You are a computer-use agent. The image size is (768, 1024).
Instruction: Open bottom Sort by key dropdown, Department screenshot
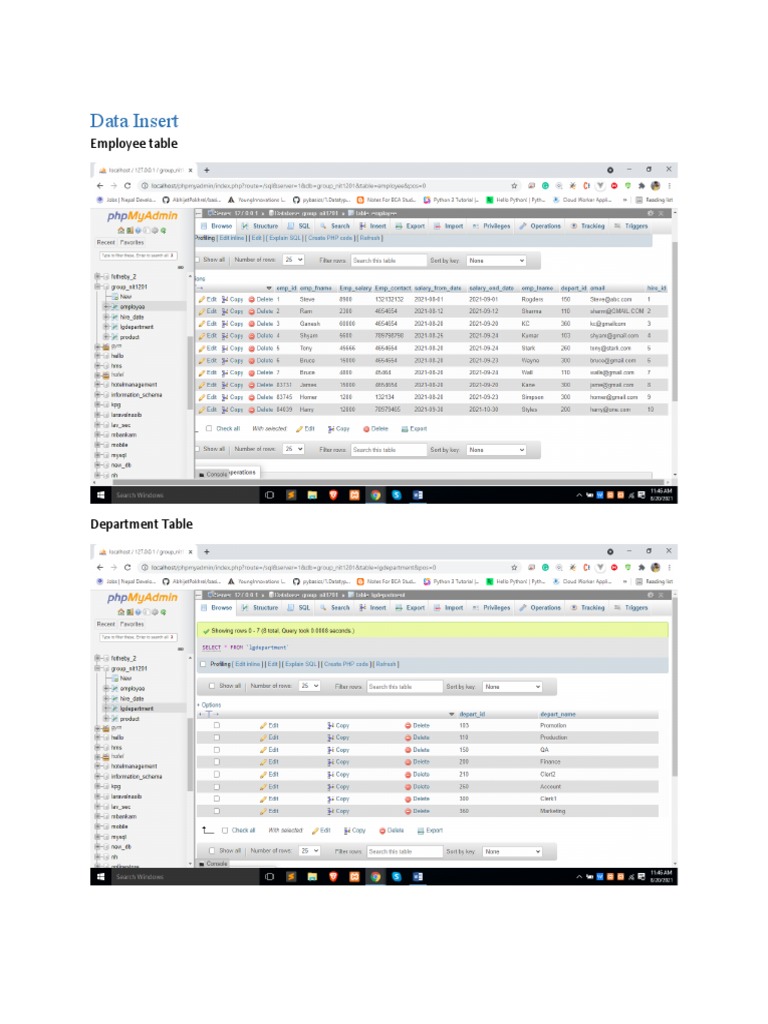(513, 852)
